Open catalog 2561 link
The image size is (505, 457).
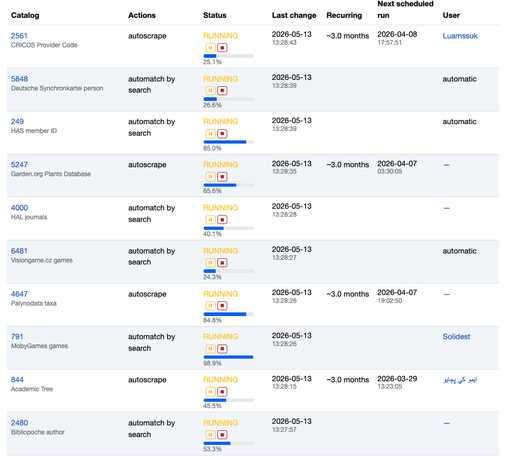click(19, 36)
